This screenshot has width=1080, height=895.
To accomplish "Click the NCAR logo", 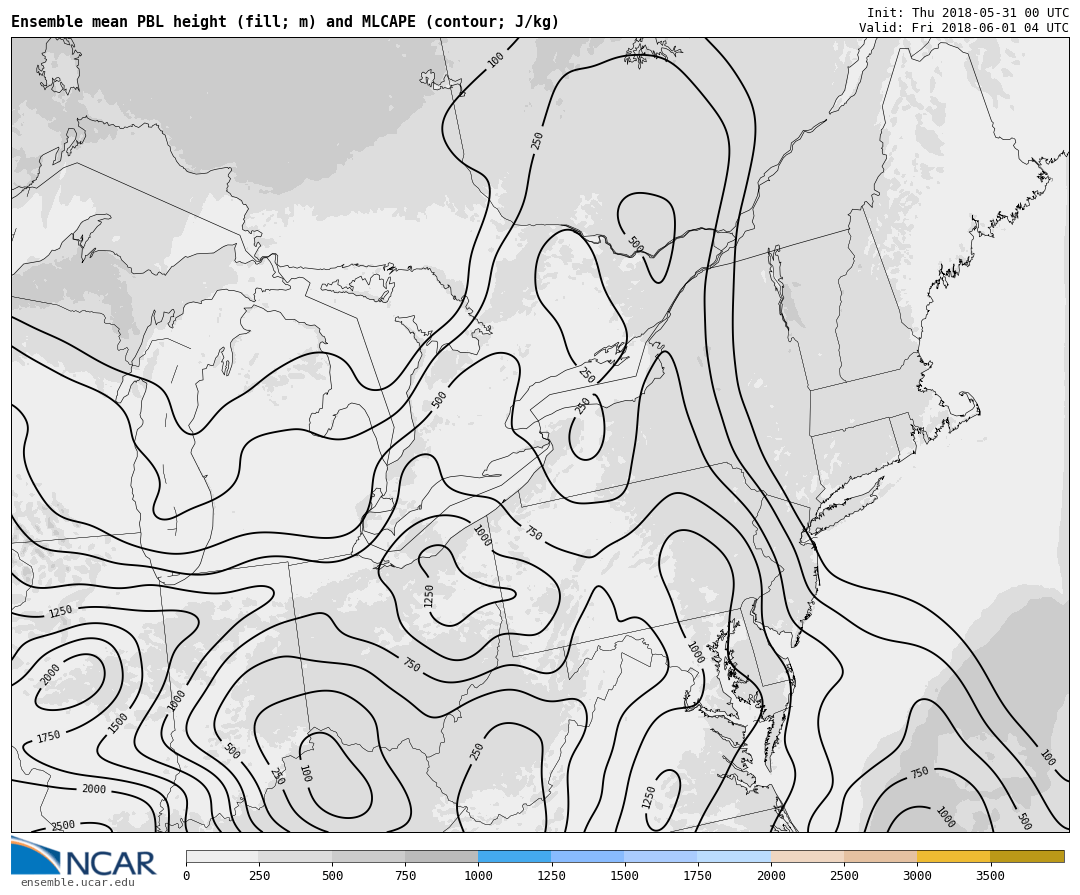I will tap(84, 856).
